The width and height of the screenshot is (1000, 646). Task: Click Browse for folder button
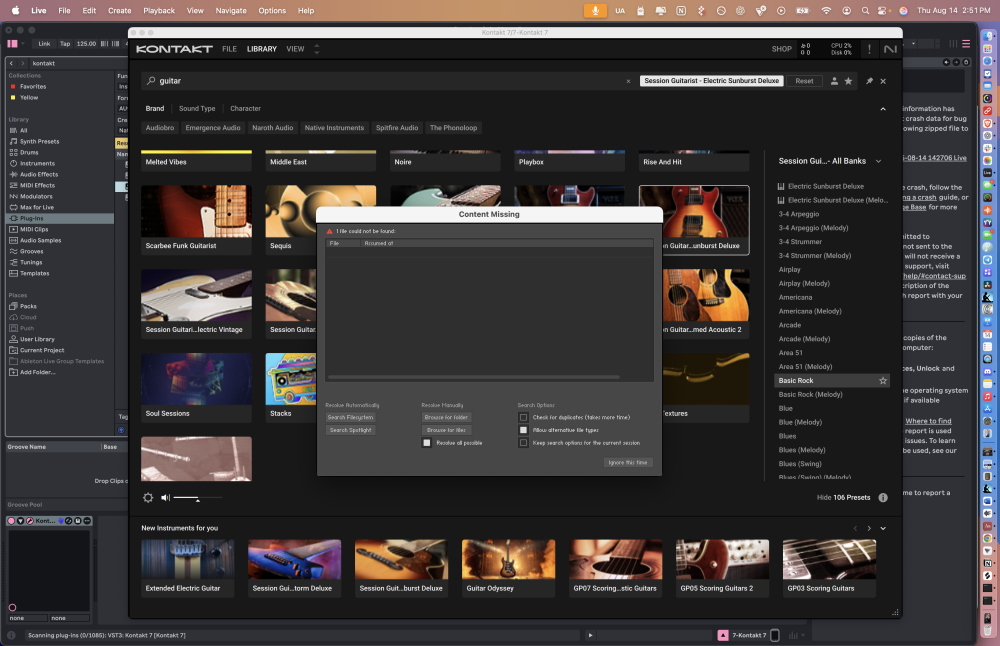coord(446,418)
